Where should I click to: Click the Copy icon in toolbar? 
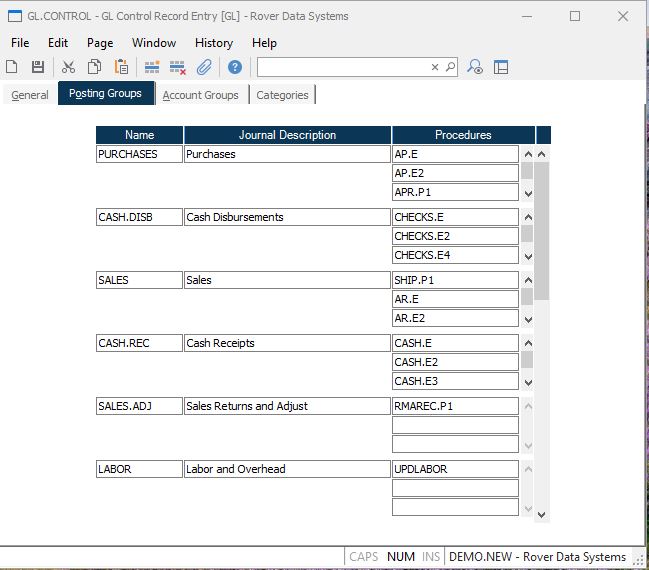click(94, 67)
